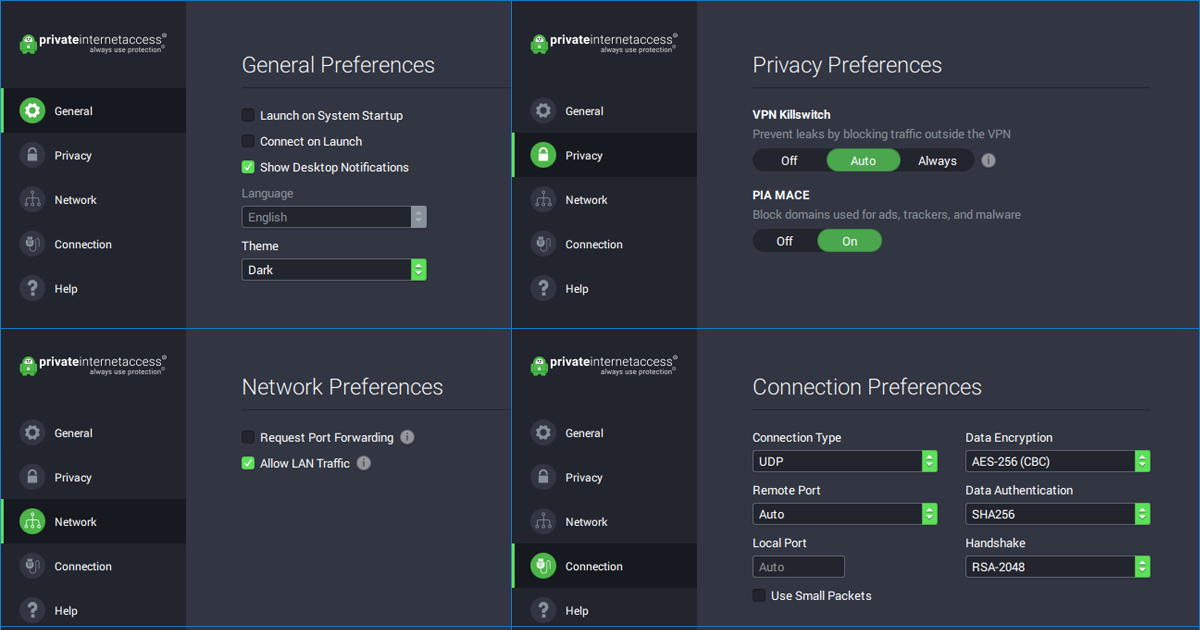Click the Network icon in General Preferences window
1200x630 pixels.
coord(33,200)
